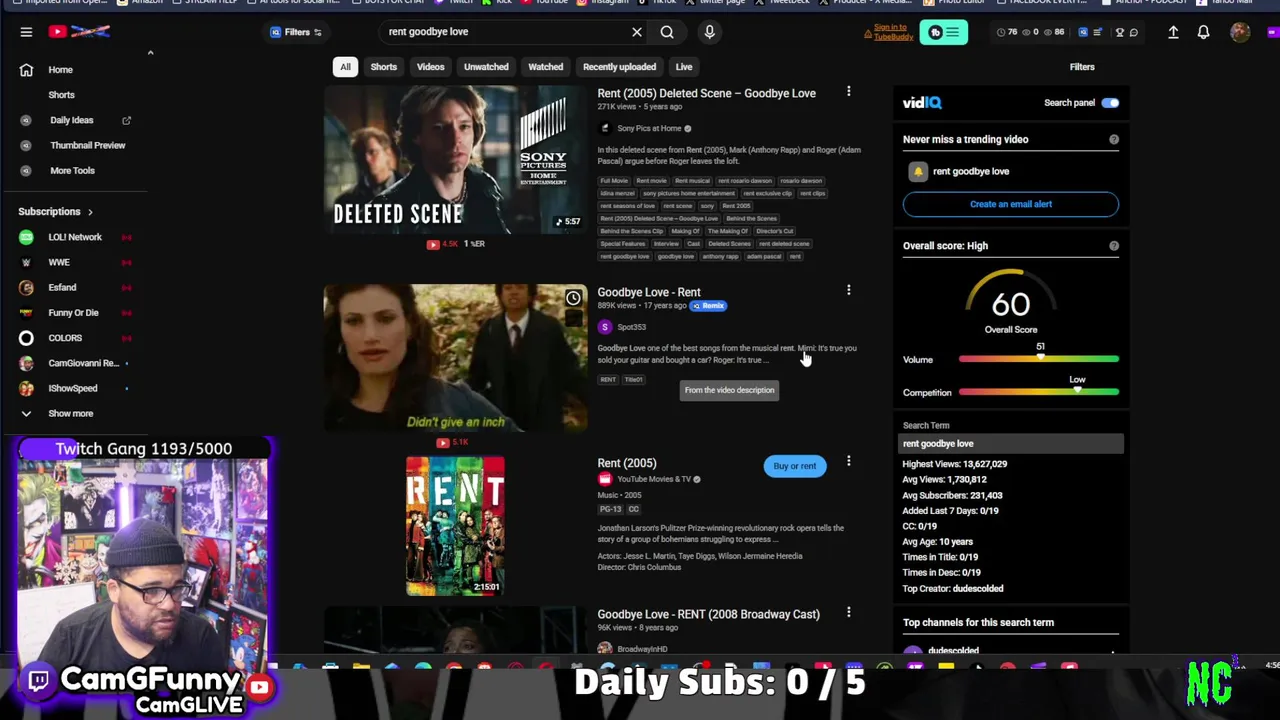Viewport: 1280px width, 720px height.
Task: Select the Videos filter chip
Action: coord(430,67)
